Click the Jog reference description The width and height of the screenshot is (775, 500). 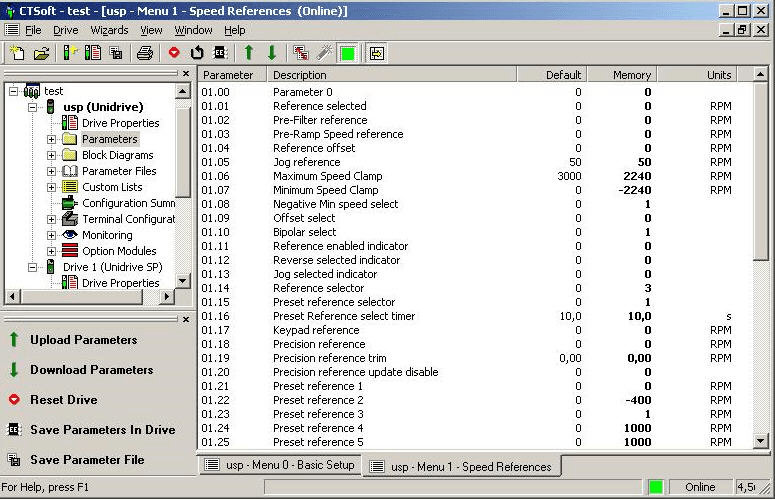tap(306, 163)
